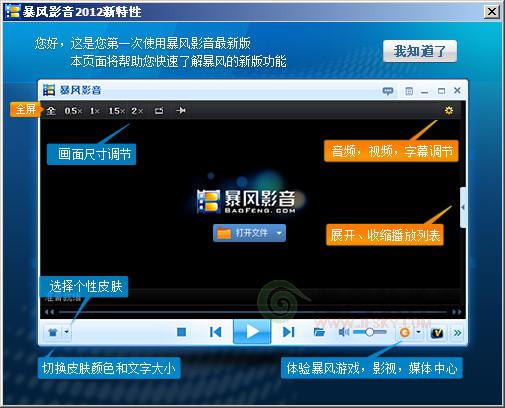Expand the 打开文件 dropdown arrow

[x=279, y=233]
